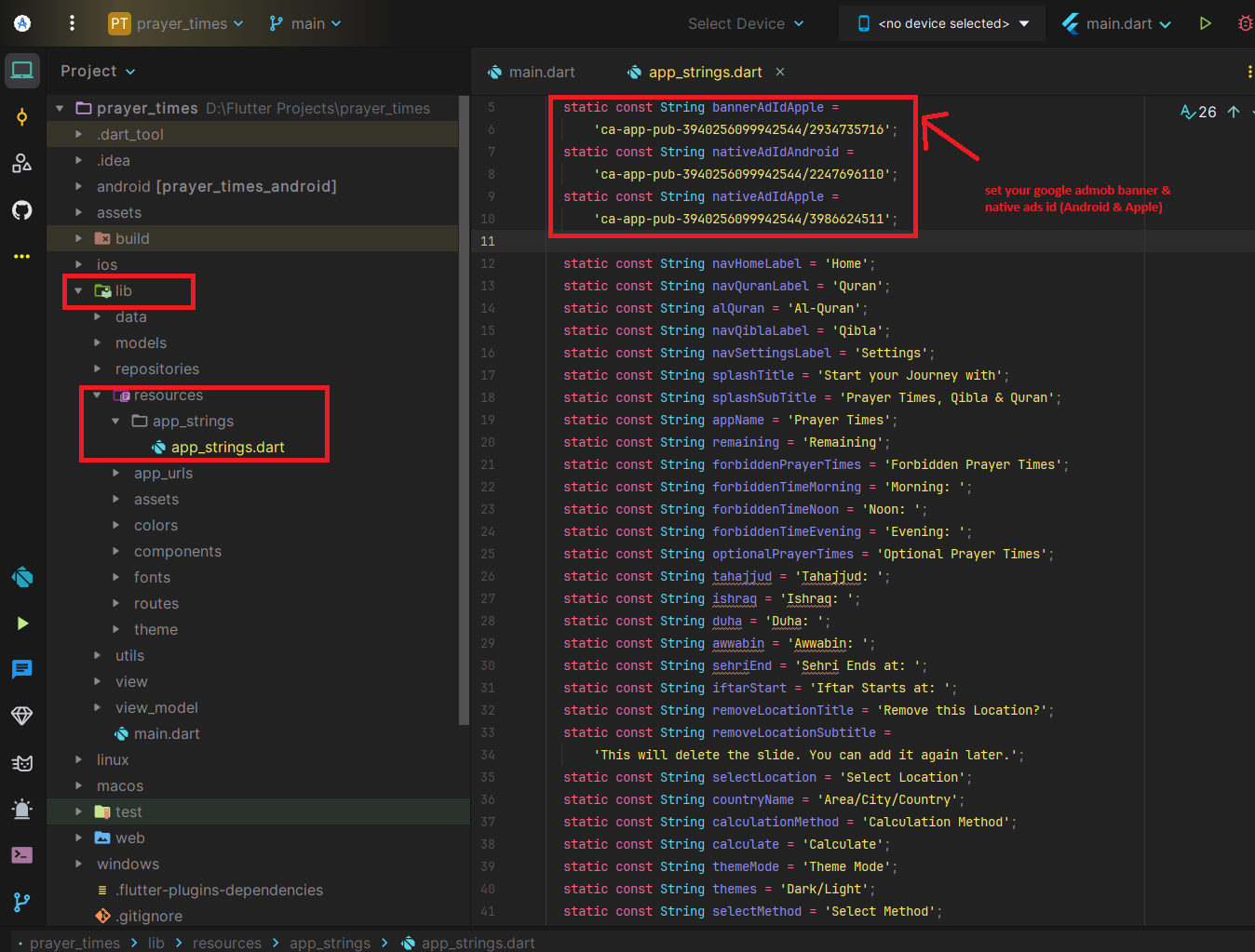Open the Project tool window icon

tap(22, 71)
